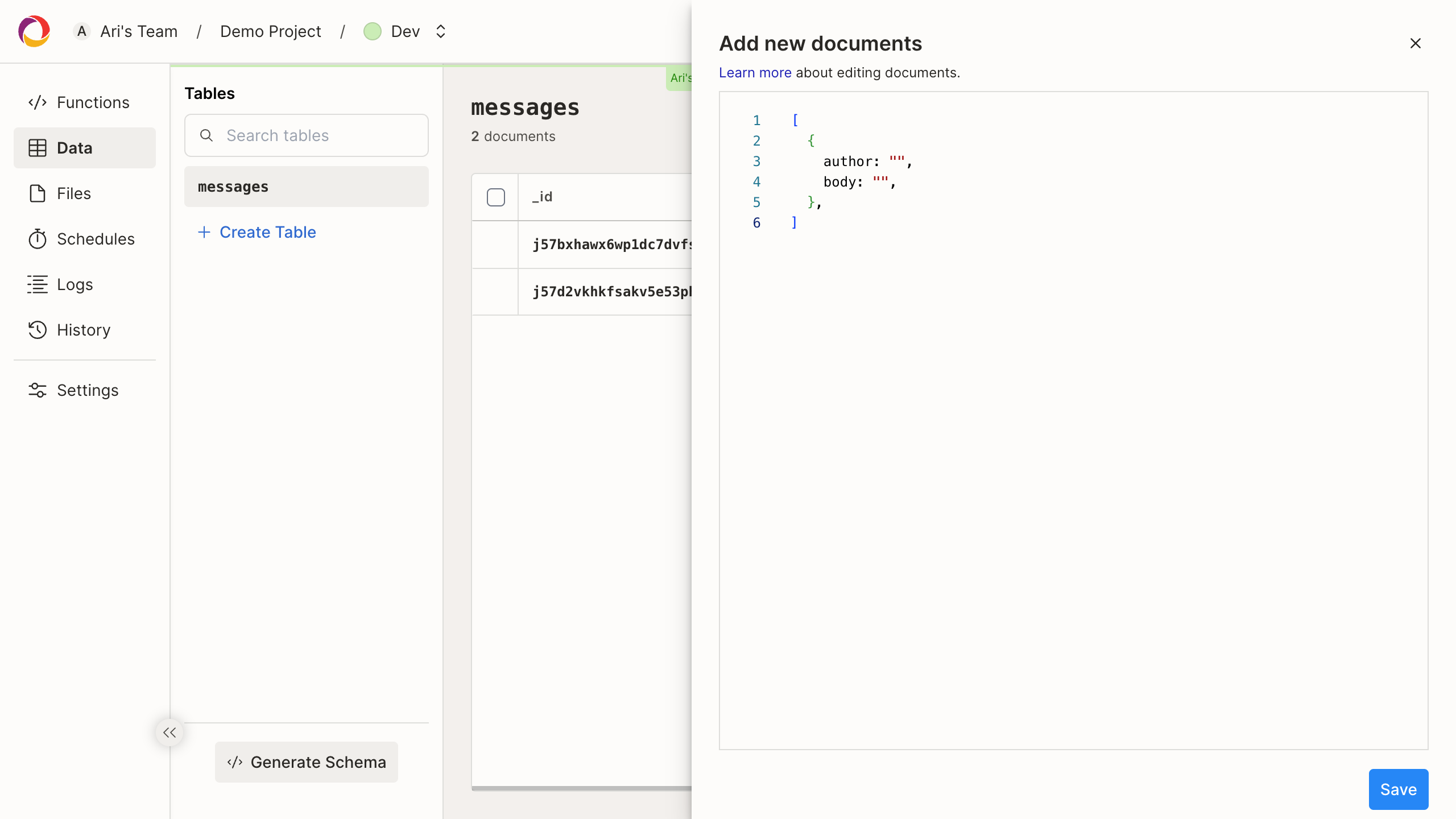Focus the Search tables input
The height and width of the screenshot is (819, 1456).
(307, 135)
